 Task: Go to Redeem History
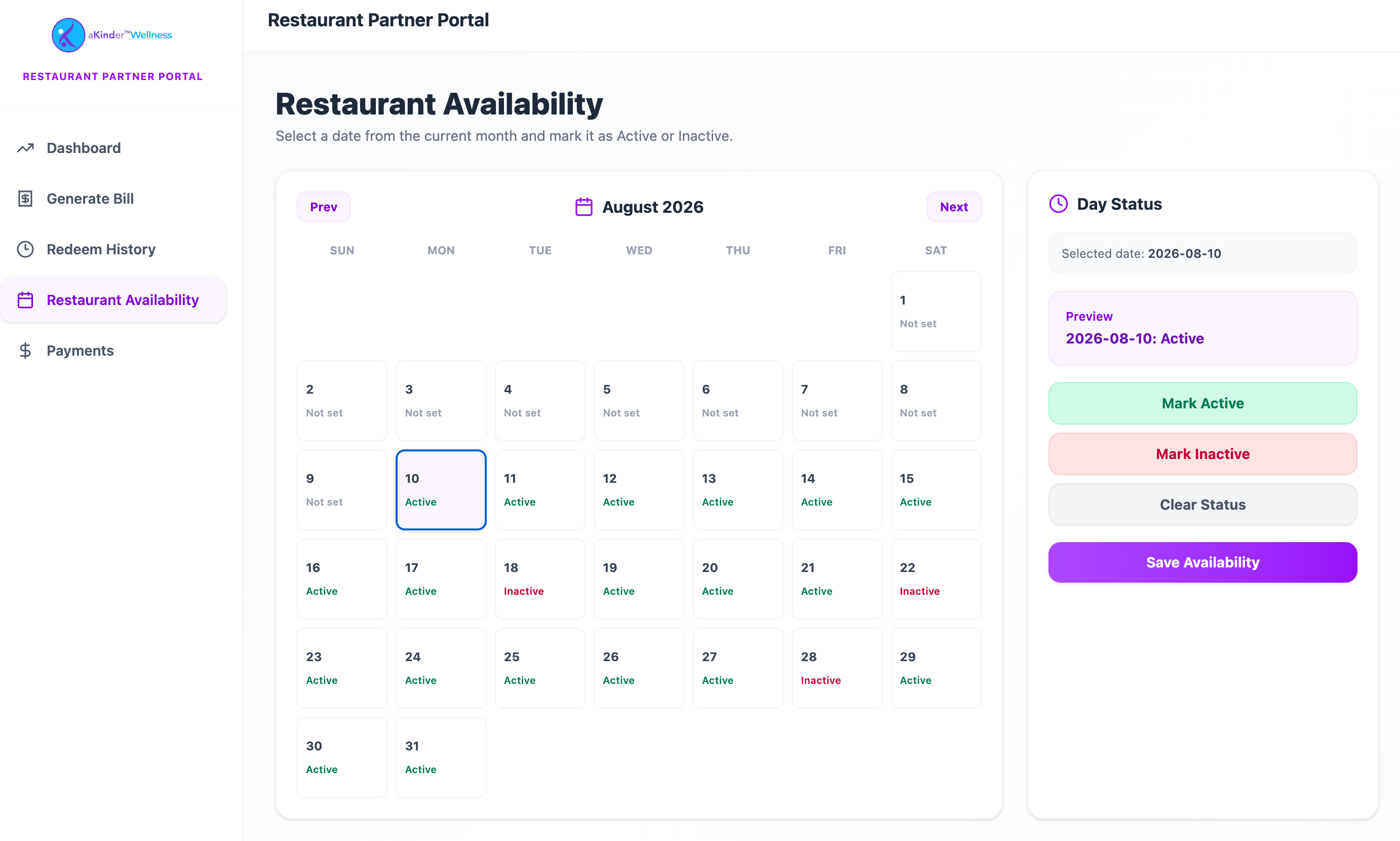(x=113, y=249)
